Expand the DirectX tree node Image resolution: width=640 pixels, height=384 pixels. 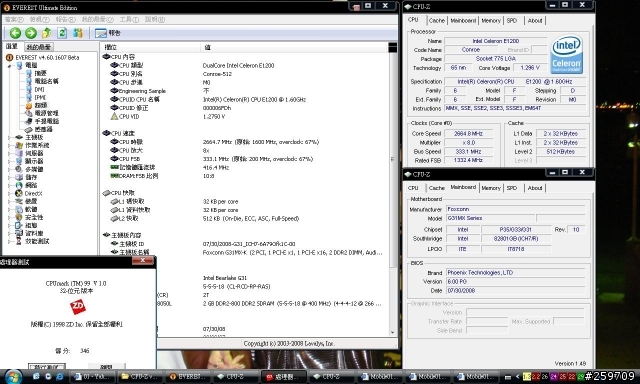click(x=9, y=193)
